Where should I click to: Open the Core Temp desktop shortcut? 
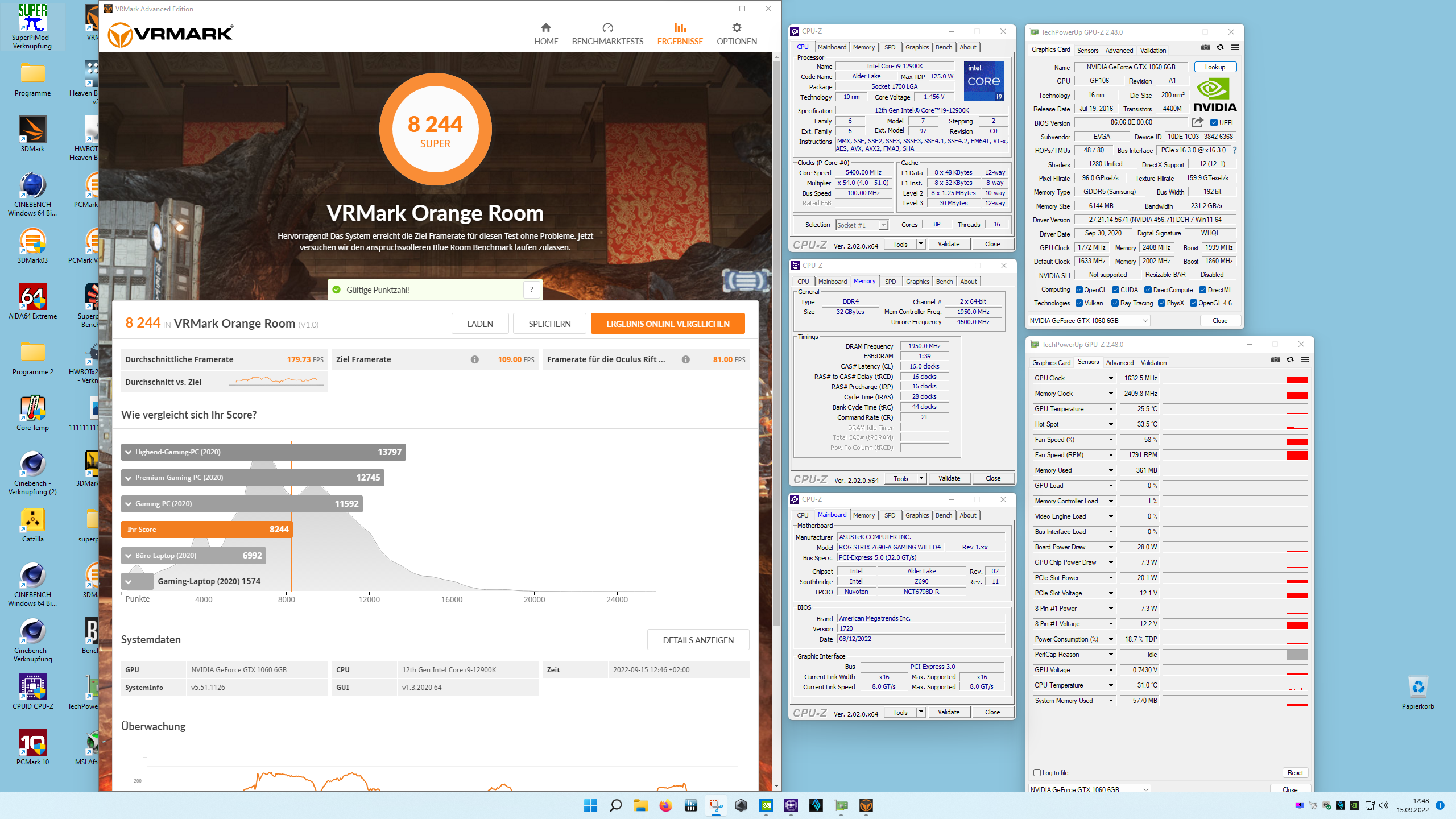click(32, 413)
